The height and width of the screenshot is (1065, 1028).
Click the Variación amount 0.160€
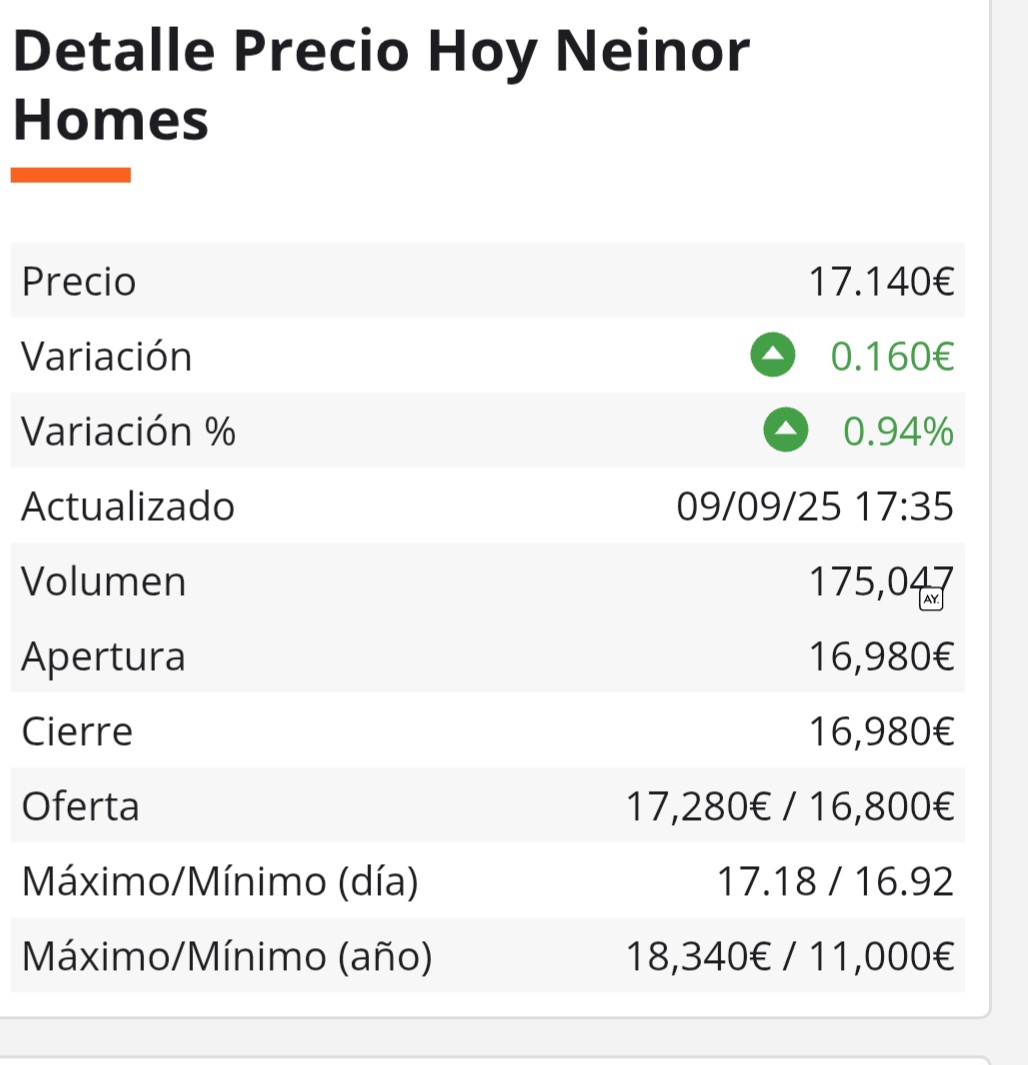click(892, 356)
